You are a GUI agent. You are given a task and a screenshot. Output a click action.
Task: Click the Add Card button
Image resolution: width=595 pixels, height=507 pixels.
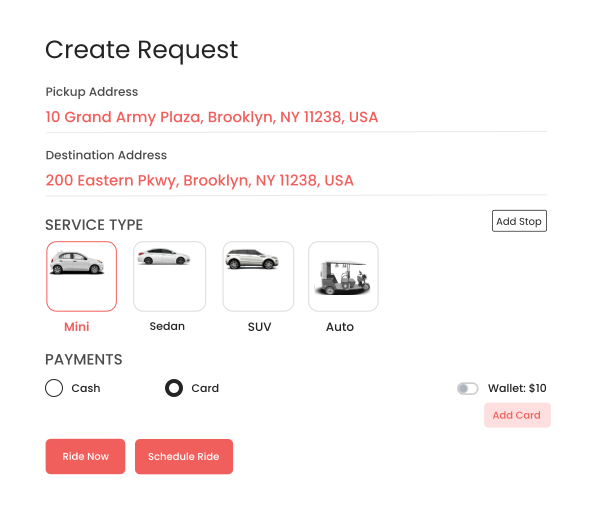tap(517, 415)
